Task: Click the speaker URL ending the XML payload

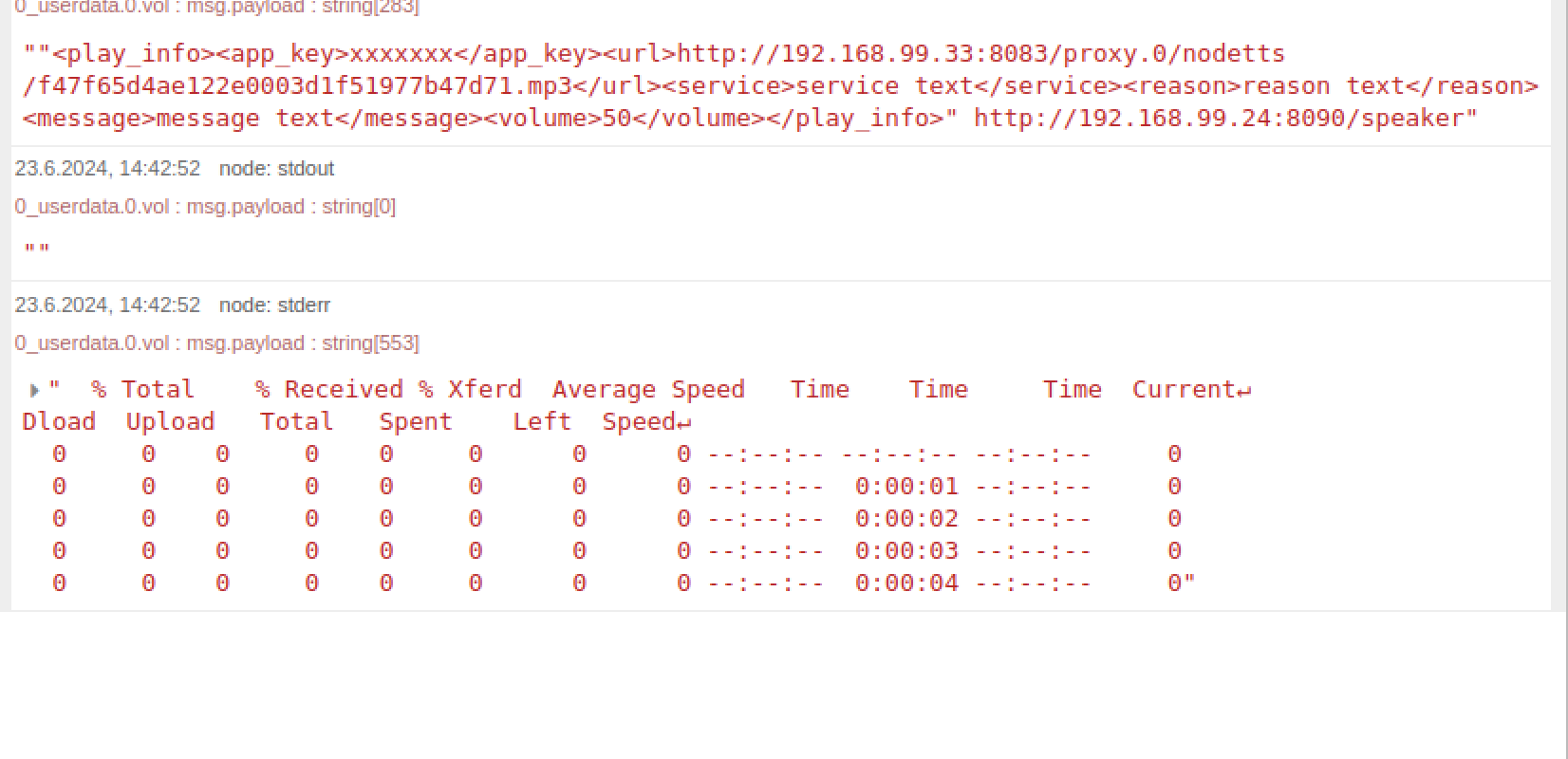Action: click(x=1223, y=119)
